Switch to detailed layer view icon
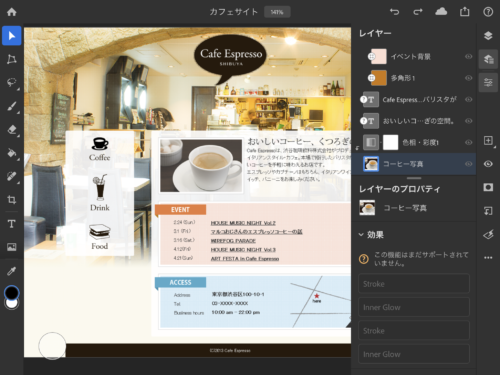 click(488, 59)
